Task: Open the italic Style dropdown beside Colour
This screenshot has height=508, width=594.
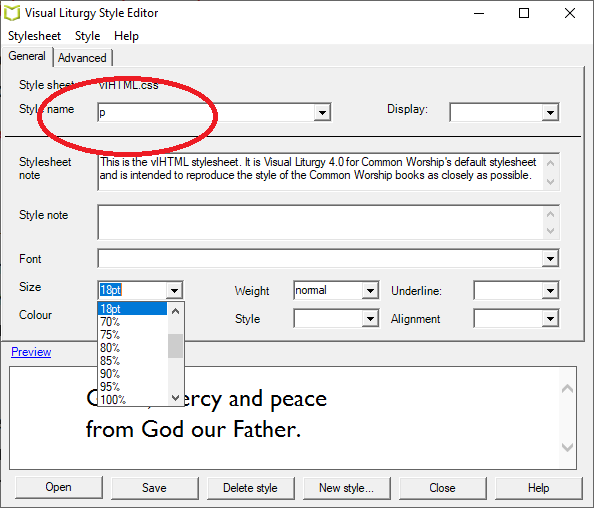Action: point(370,319)
